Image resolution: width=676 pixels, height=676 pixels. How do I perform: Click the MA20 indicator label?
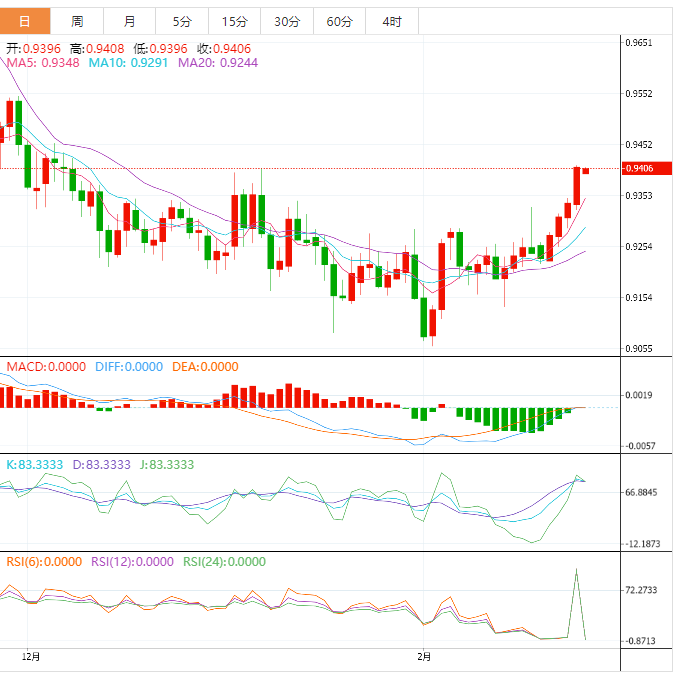(217, 63)
